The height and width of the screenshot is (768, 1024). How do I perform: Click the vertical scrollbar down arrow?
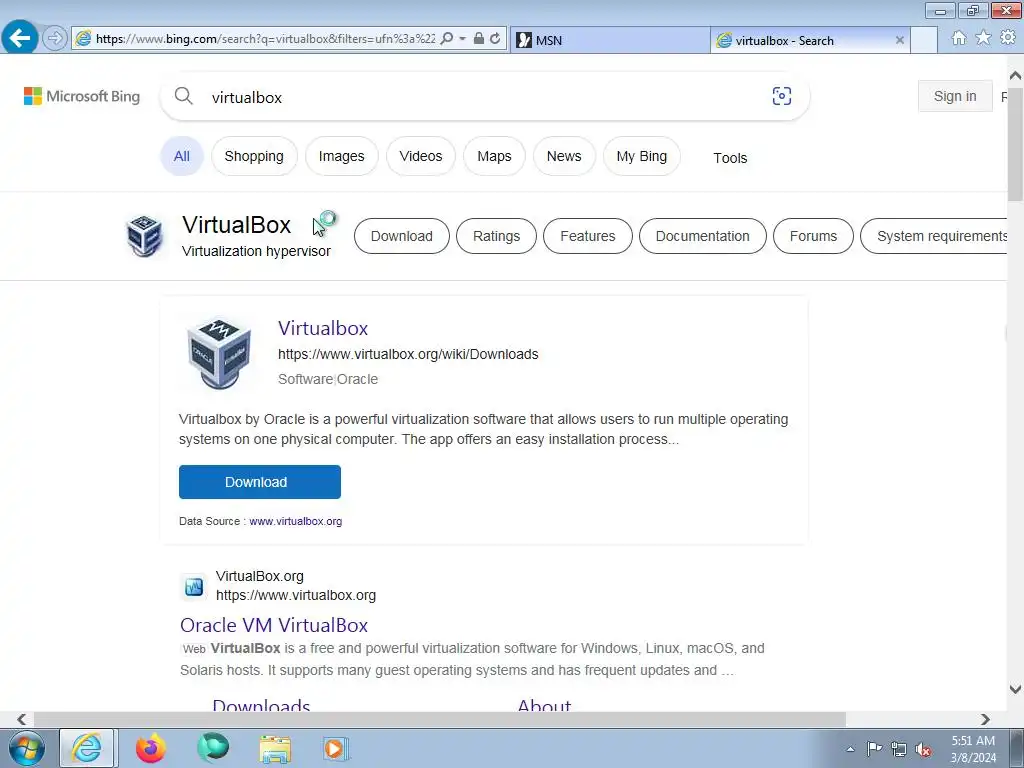click(x=1015, y=689)
